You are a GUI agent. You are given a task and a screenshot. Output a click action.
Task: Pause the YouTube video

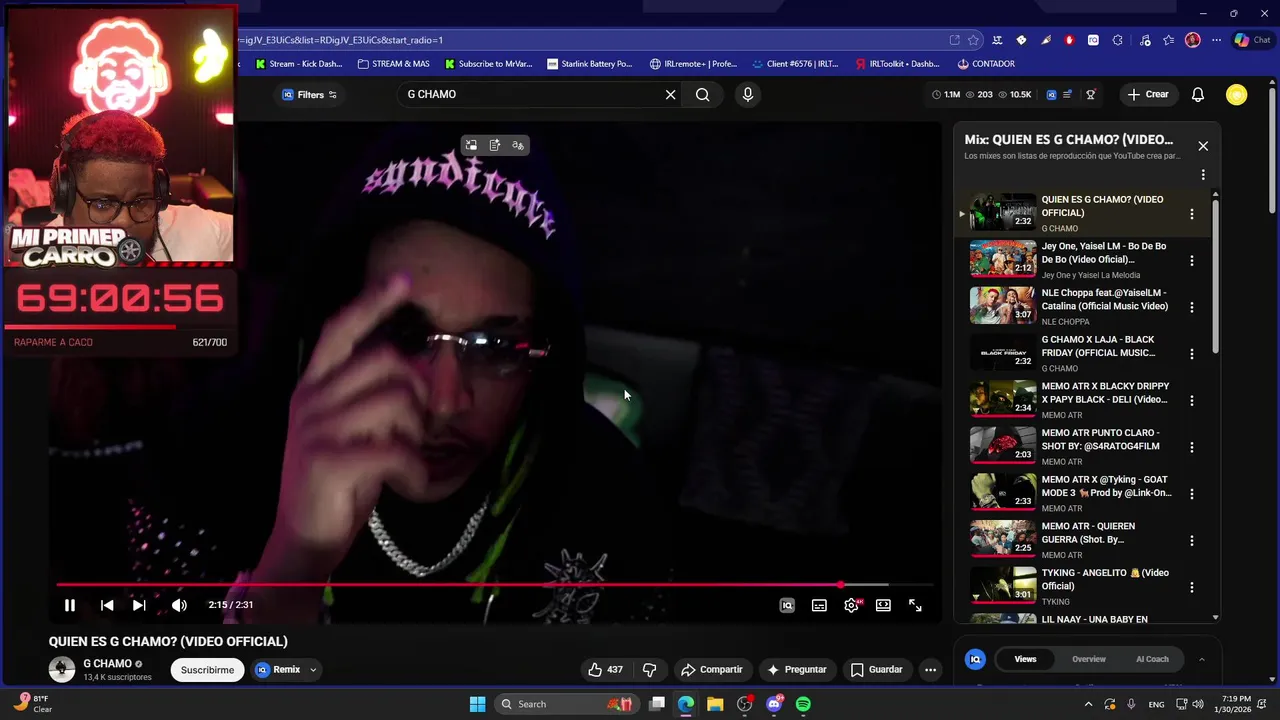[x=70, y=605]
